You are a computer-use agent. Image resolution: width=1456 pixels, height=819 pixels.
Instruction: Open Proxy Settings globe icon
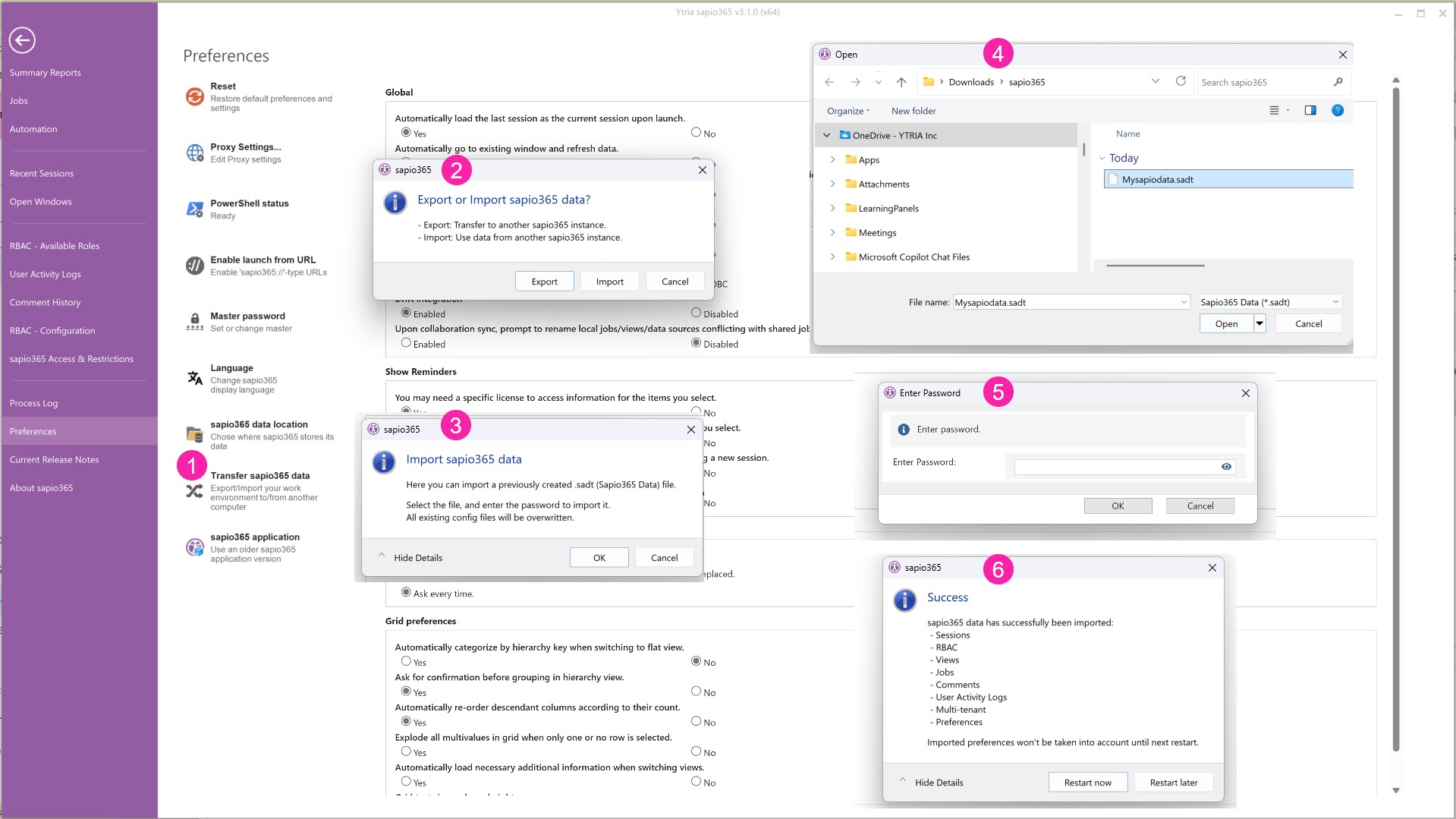(195, 153)
